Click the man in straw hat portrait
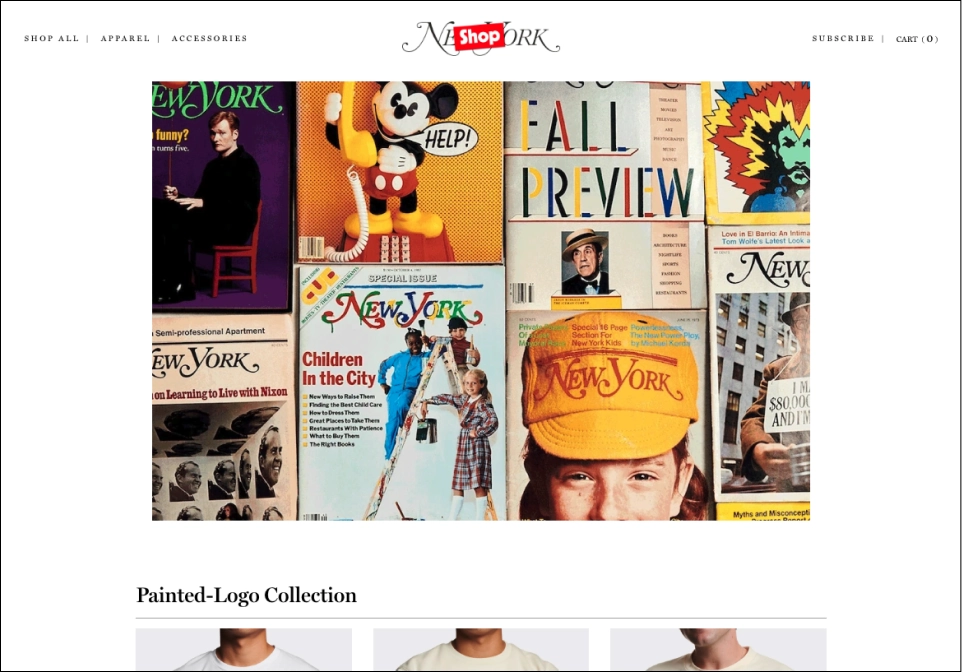The width and height of the screenshot is (962, 672). click(585, 263)
